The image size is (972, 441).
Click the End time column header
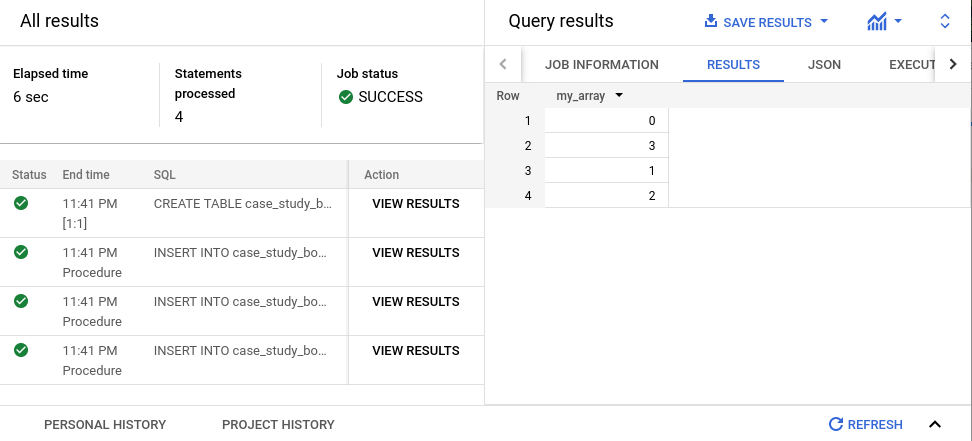[x=86, y=175]
